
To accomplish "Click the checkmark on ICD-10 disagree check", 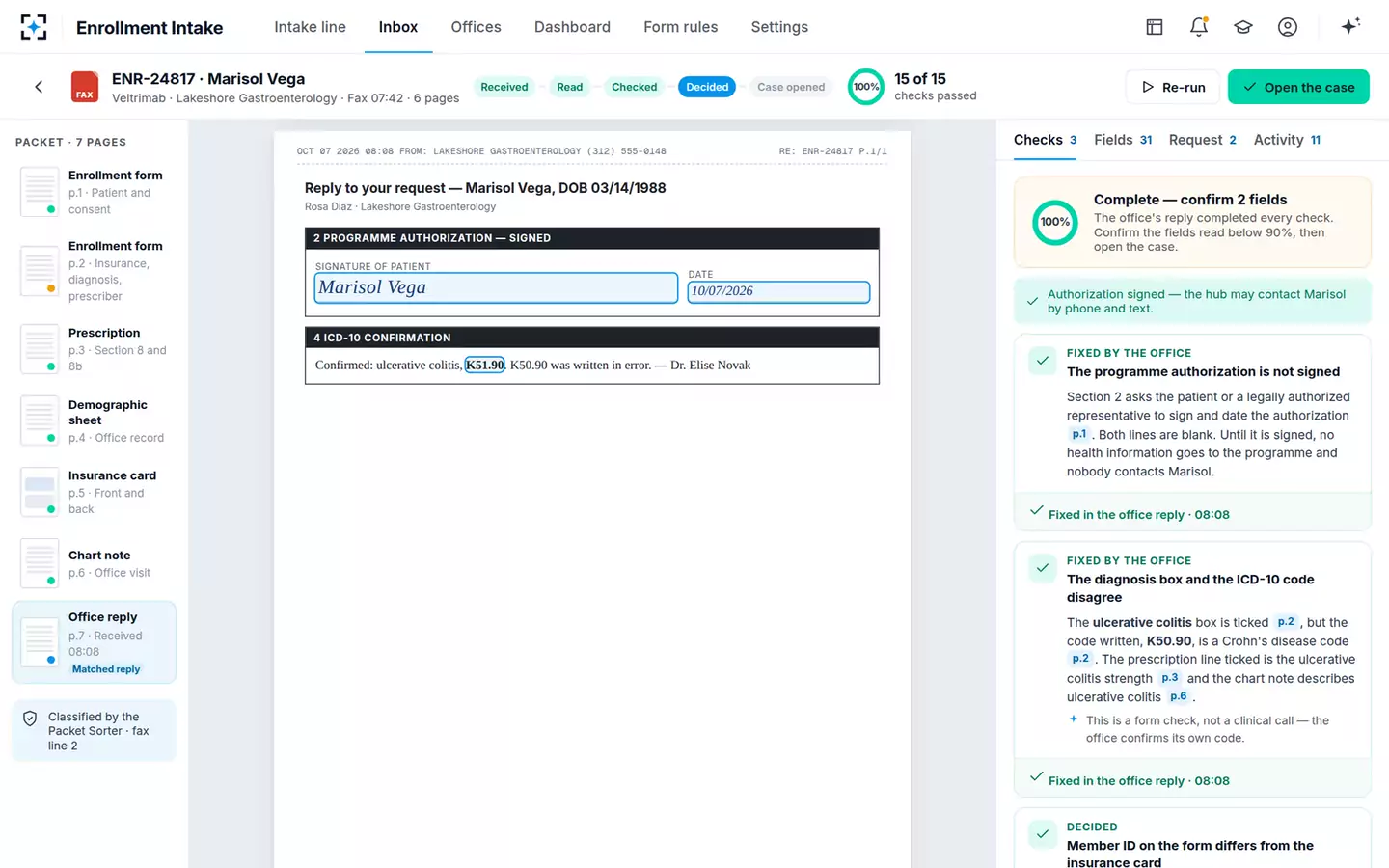I will coord(1043,568).
